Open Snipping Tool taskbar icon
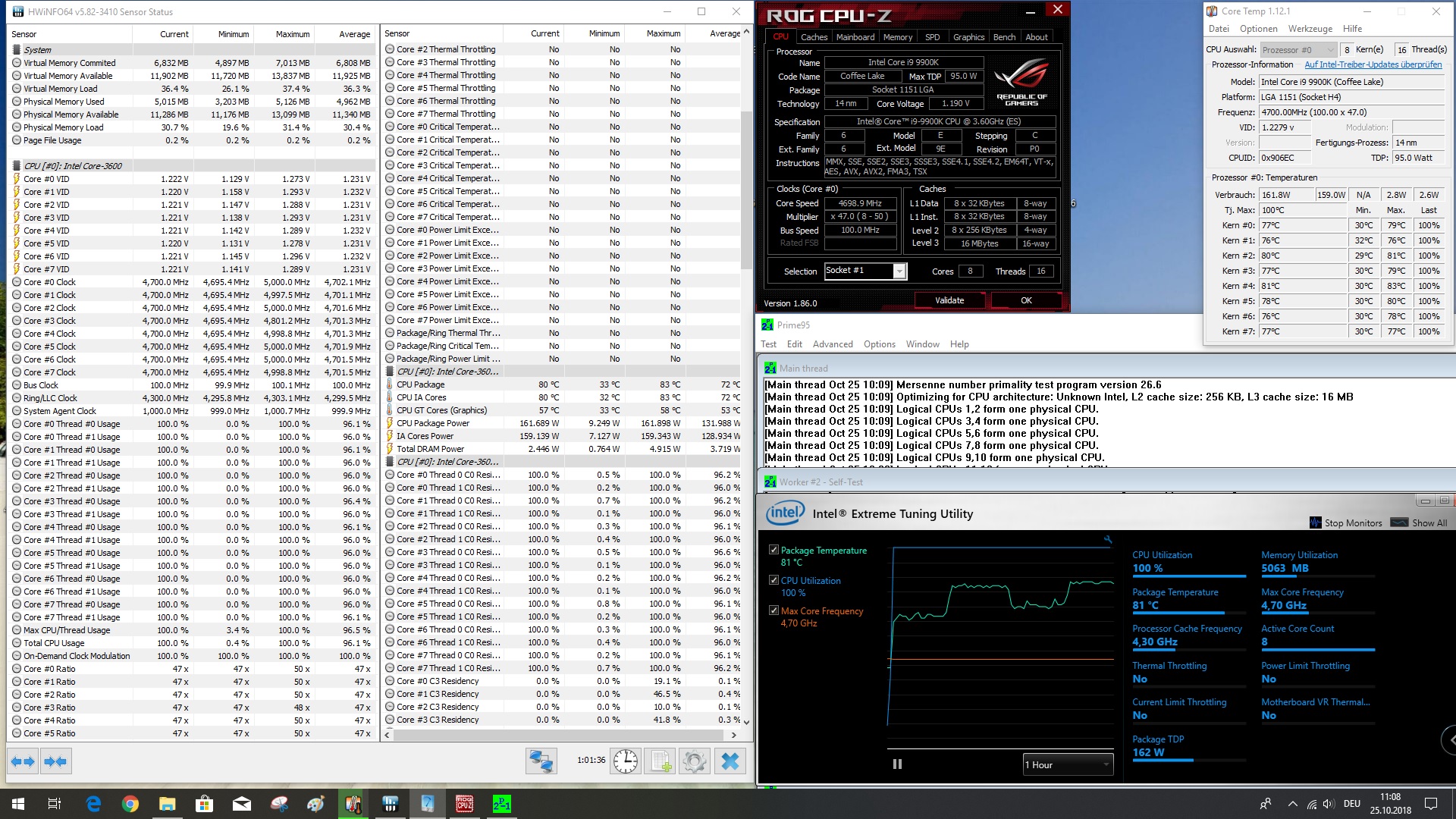 (278, 804)
